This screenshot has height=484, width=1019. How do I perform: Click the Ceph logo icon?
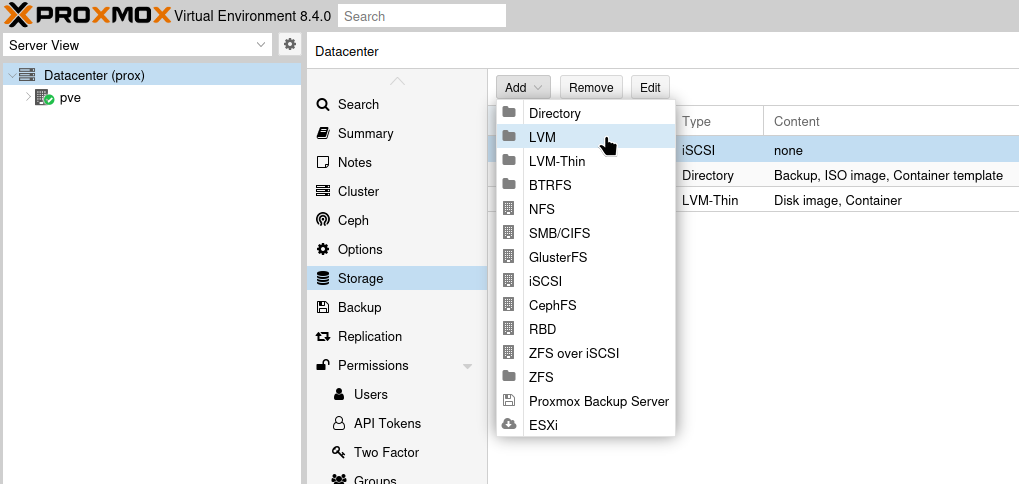tap(322, 220)
